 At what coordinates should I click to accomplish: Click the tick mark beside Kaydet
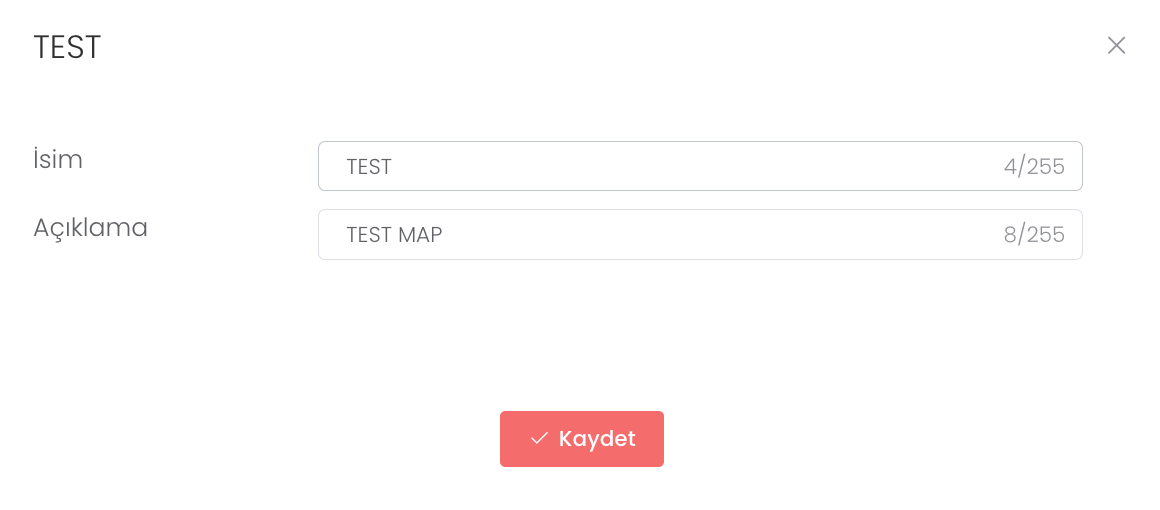[539, 439]
